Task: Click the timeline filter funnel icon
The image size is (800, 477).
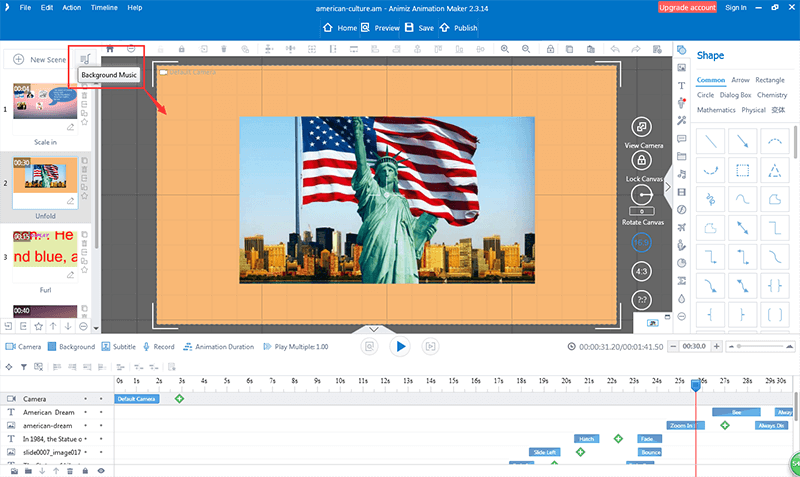Action: tap(23, 367)
